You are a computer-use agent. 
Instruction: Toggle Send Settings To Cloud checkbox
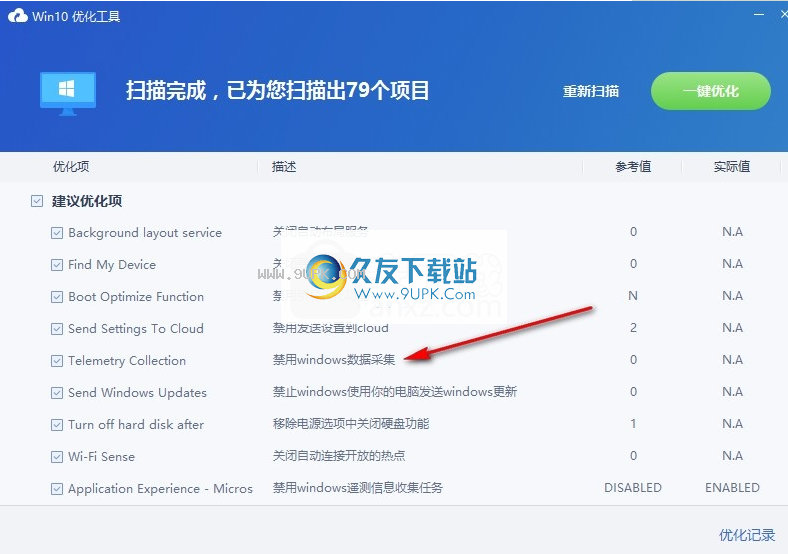click(x=57, y=329)
